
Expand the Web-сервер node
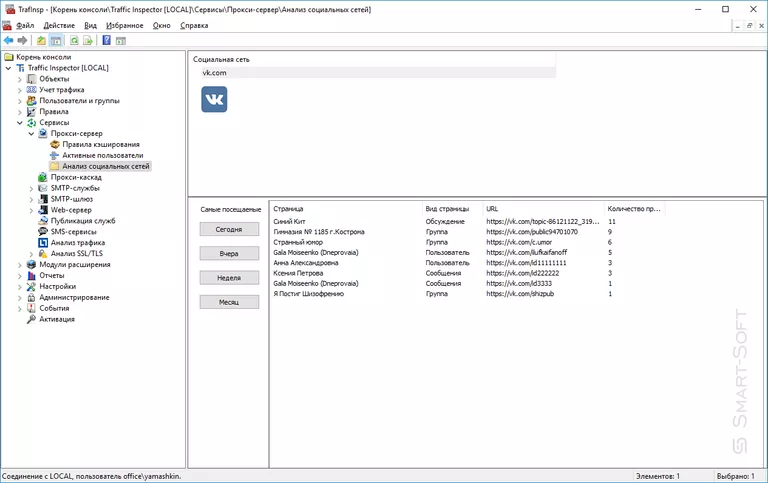31,210
